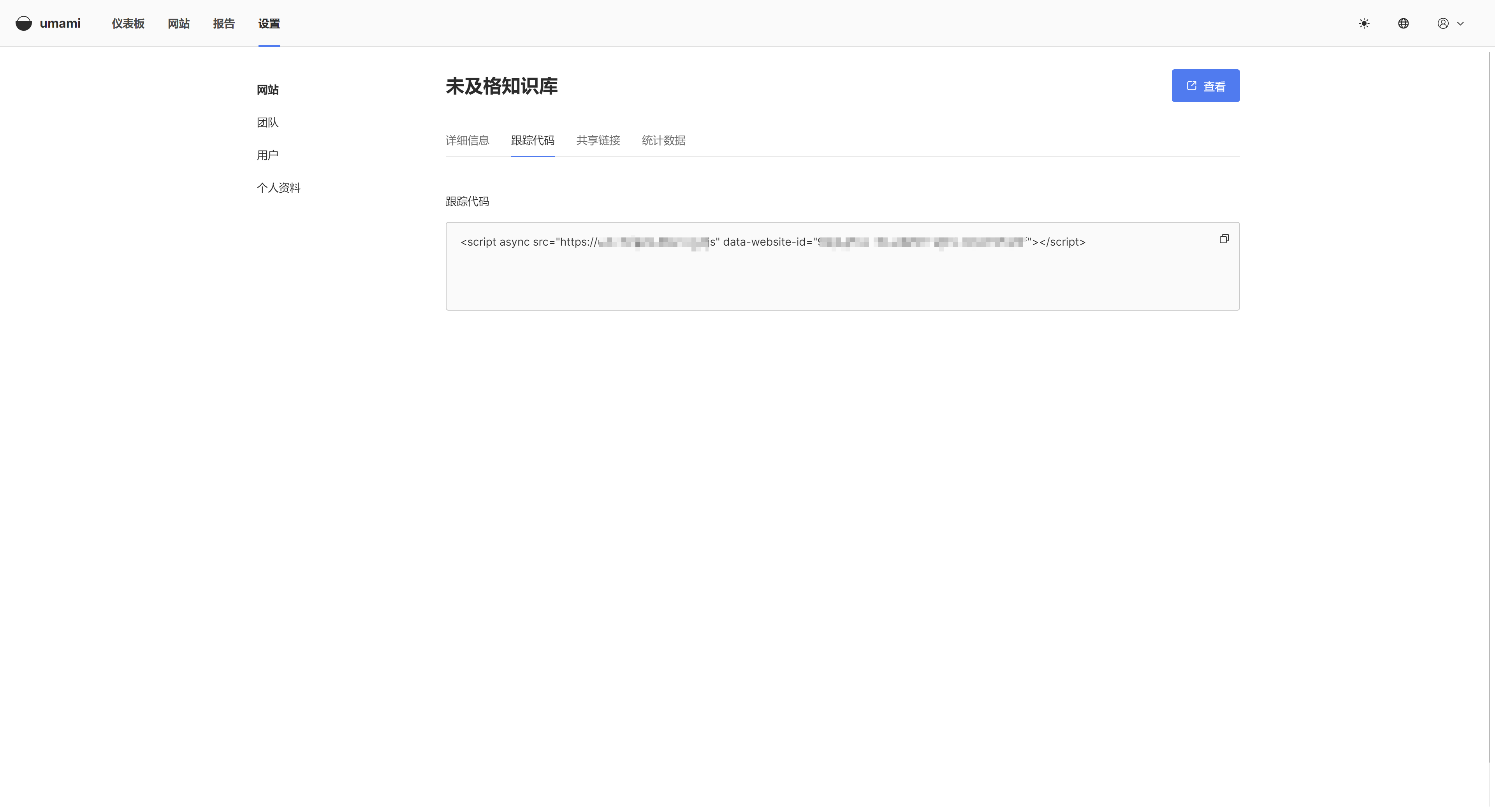Click the umami logo icon
1495x812 pixels.
coord(24,23)
